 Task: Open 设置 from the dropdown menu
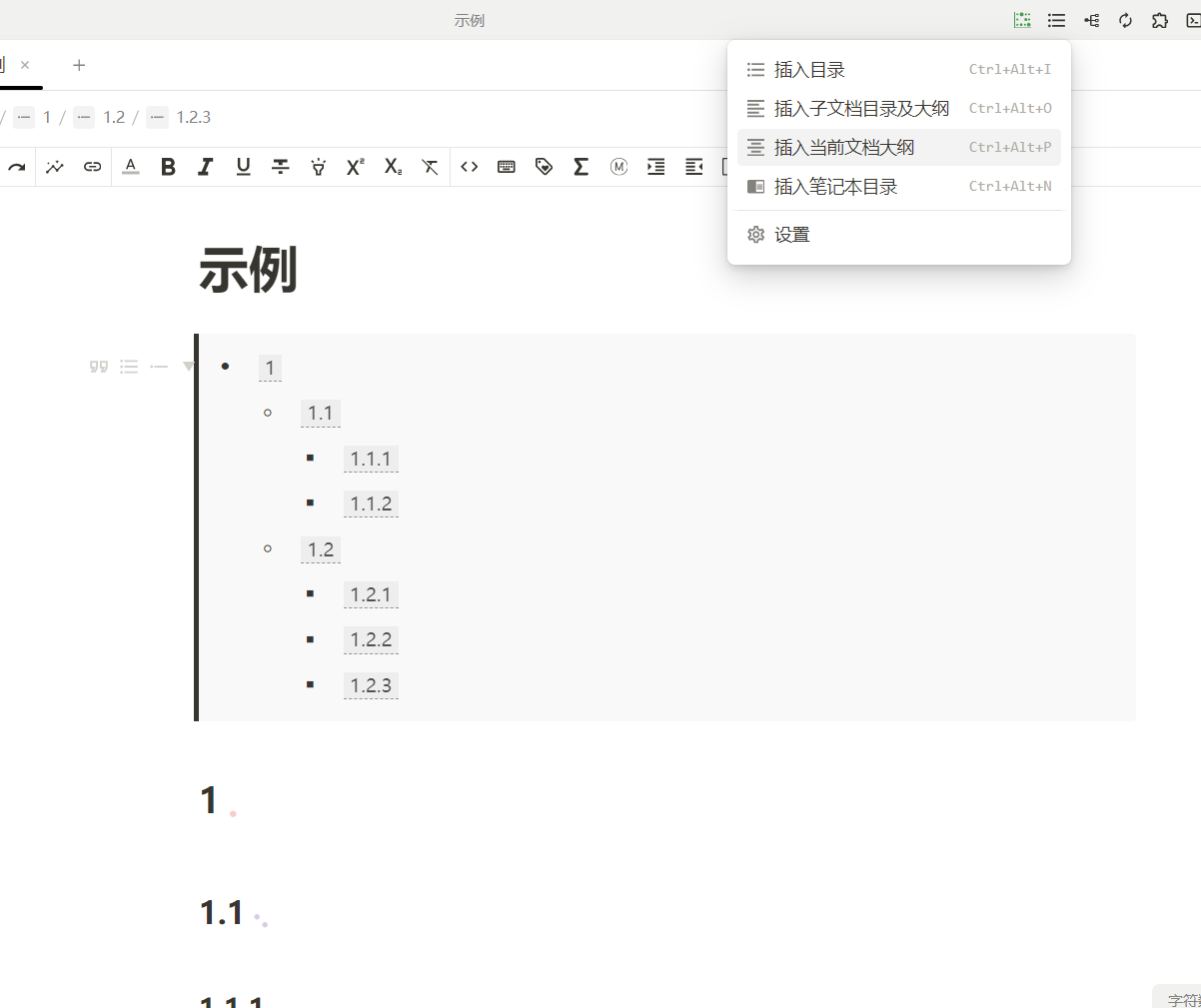coord(899,235)
